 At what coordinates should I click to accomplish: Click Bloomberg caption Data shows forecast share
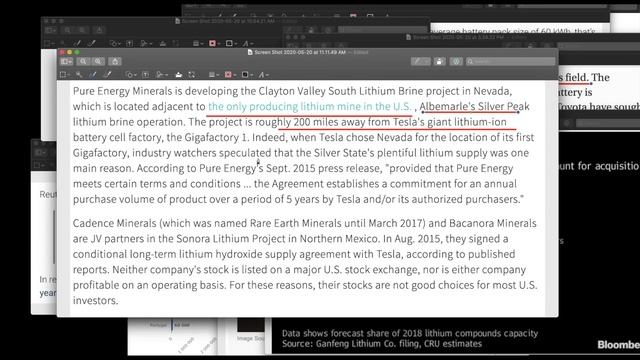[x=410, y=333]
